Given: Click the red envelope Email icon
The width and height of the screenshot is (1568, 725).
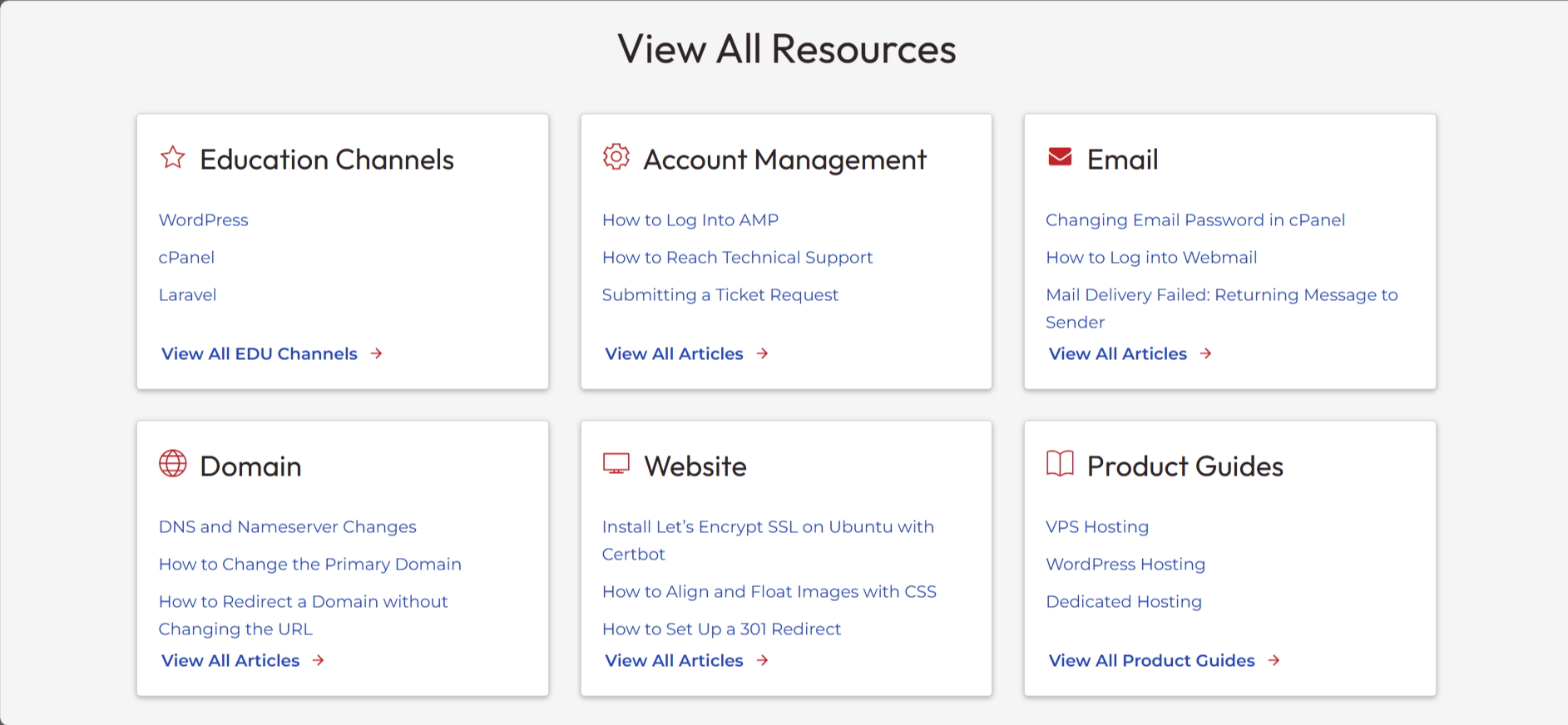Looking at the screenshot, I should coord(1060,156).
